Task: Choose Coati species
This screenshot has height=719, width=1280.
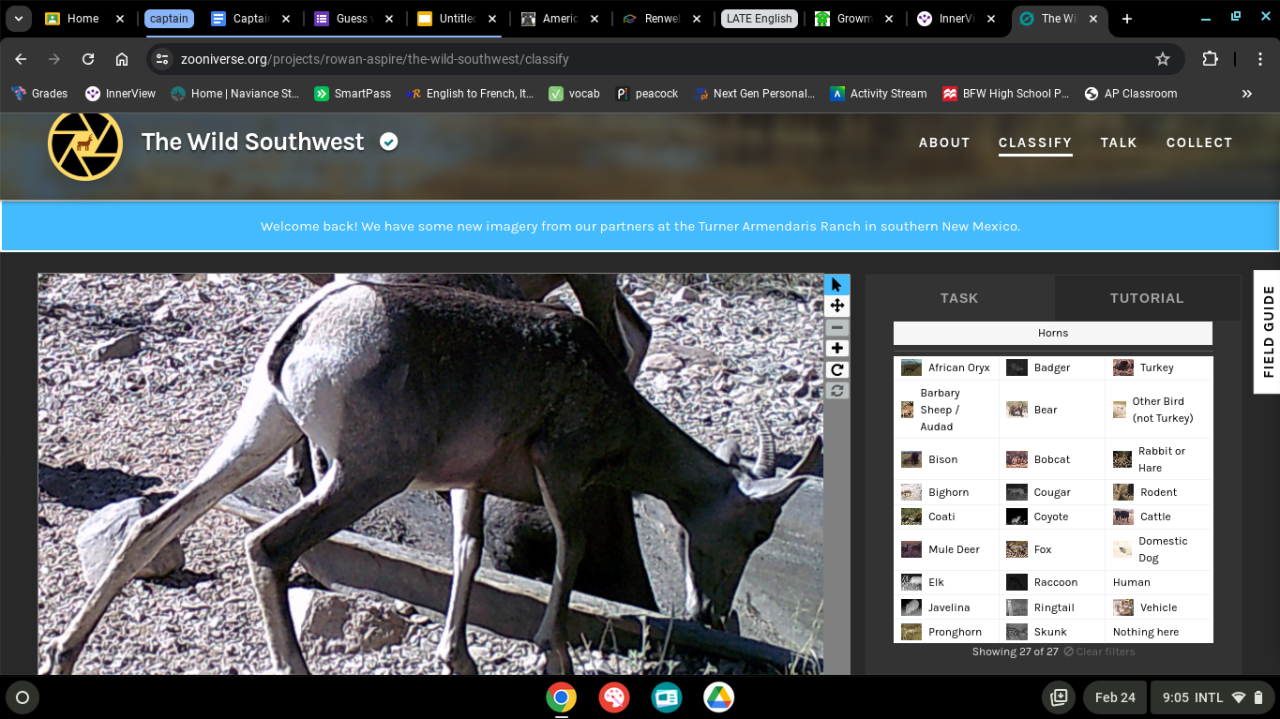Action: click(946, 517)
